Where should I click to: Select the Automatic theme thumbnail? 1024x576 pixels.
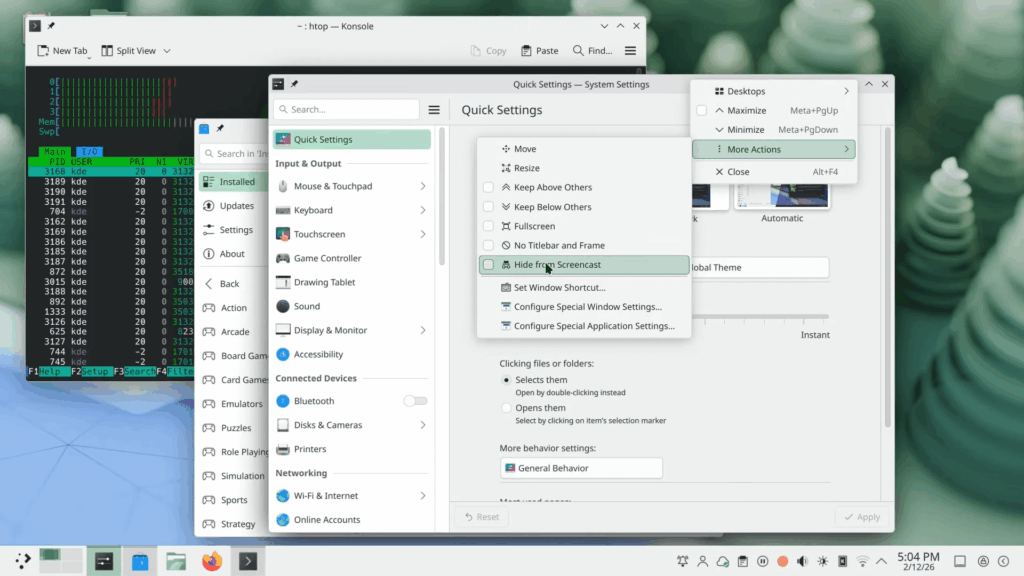click(x=782, y=196)
